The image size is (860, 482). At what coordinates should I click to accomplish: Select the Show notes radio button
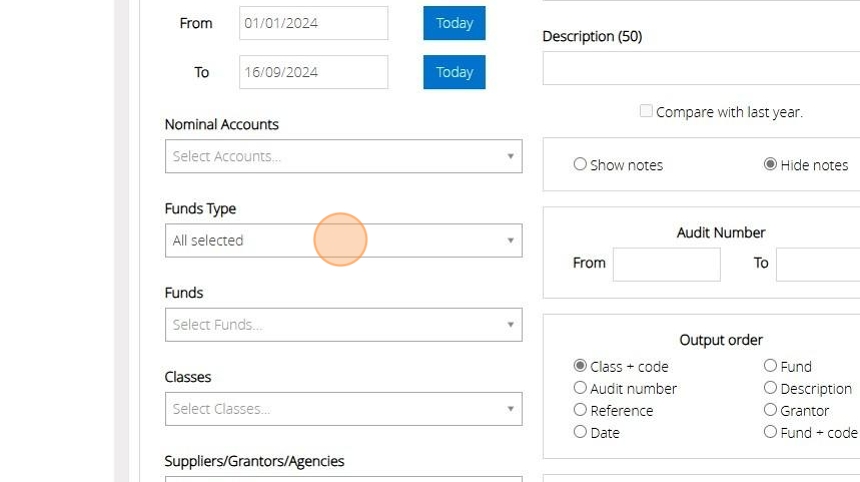tap(580, 164)
